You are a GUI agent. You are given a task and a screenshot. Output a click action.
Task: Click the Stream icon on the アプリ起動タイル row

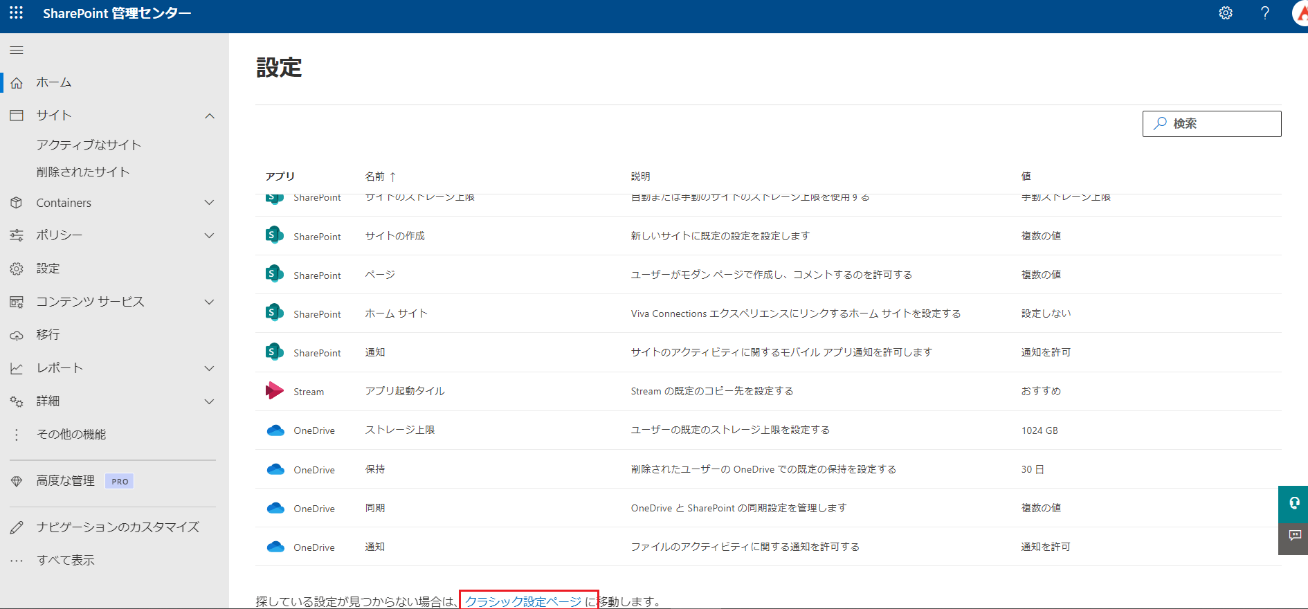274,390
